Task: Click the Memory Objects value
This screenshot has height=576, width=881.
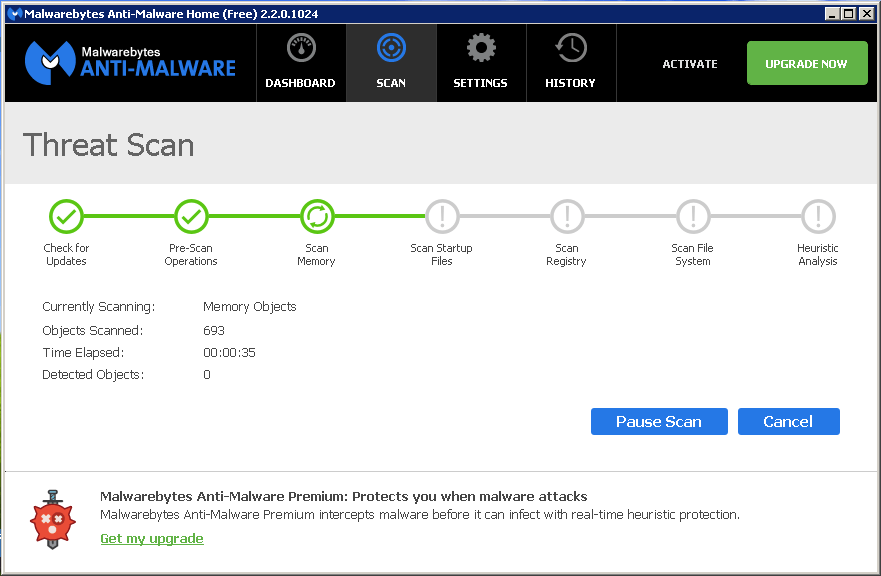Action: coord(249,307)
